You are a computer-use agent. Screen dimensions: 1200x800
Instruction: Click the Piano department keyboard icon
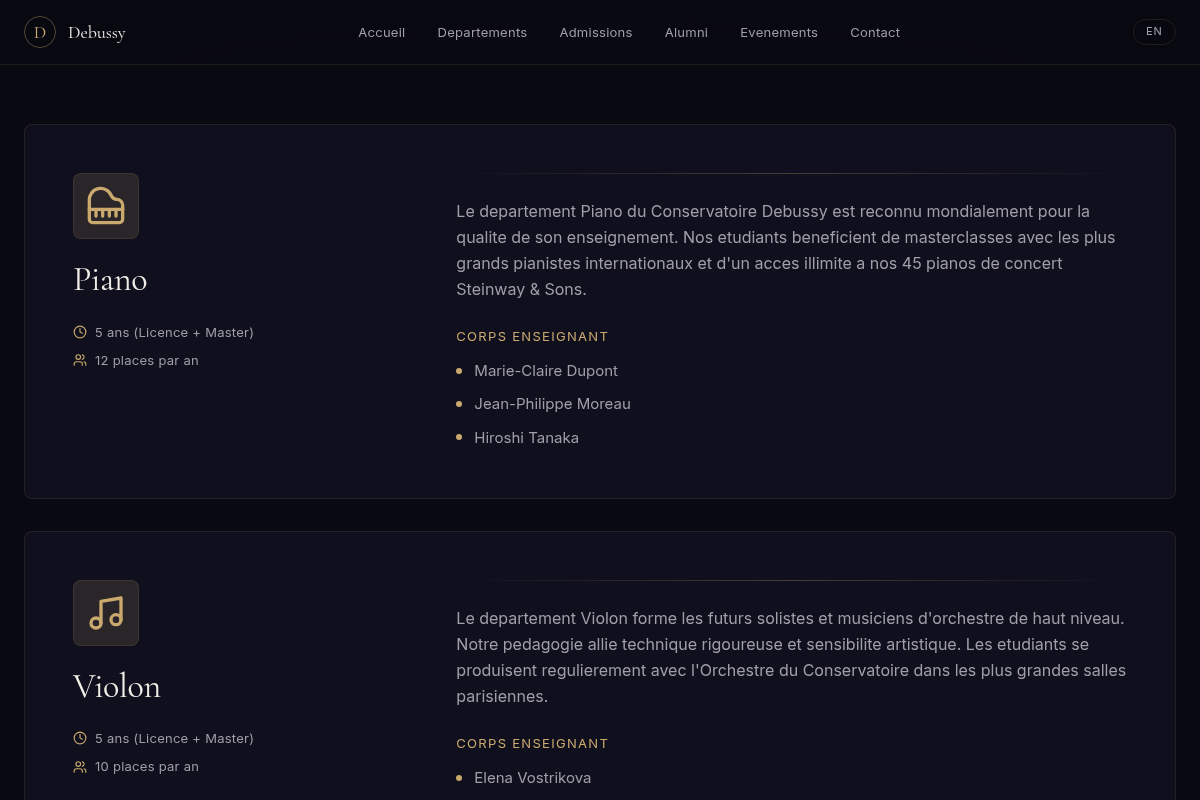point(106,206)
